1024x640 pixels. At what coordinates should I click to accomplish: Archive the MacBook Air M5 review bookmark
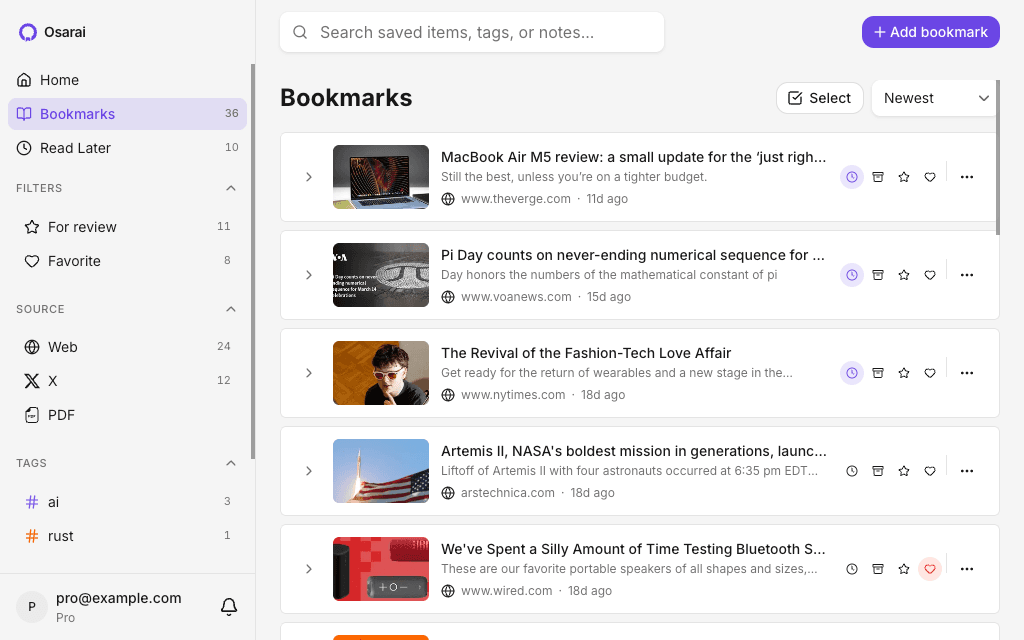(878, 177)
